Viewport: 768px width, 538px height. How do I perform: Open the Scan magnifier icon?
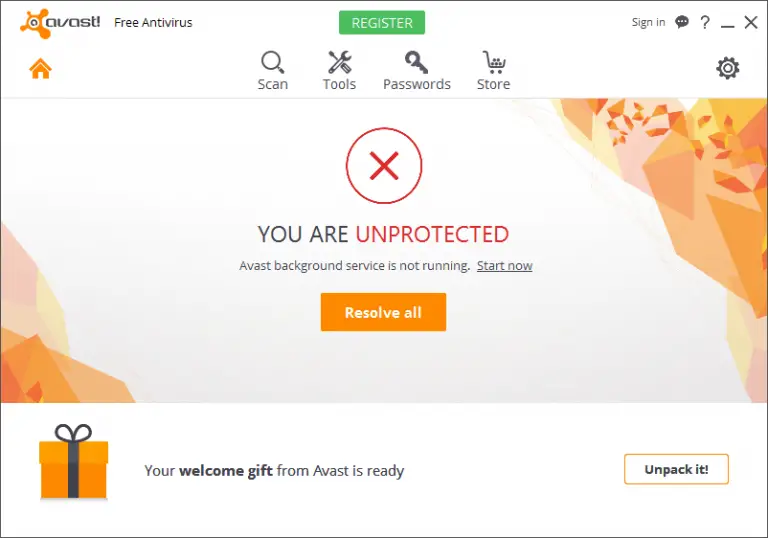[x=272, y=62]
